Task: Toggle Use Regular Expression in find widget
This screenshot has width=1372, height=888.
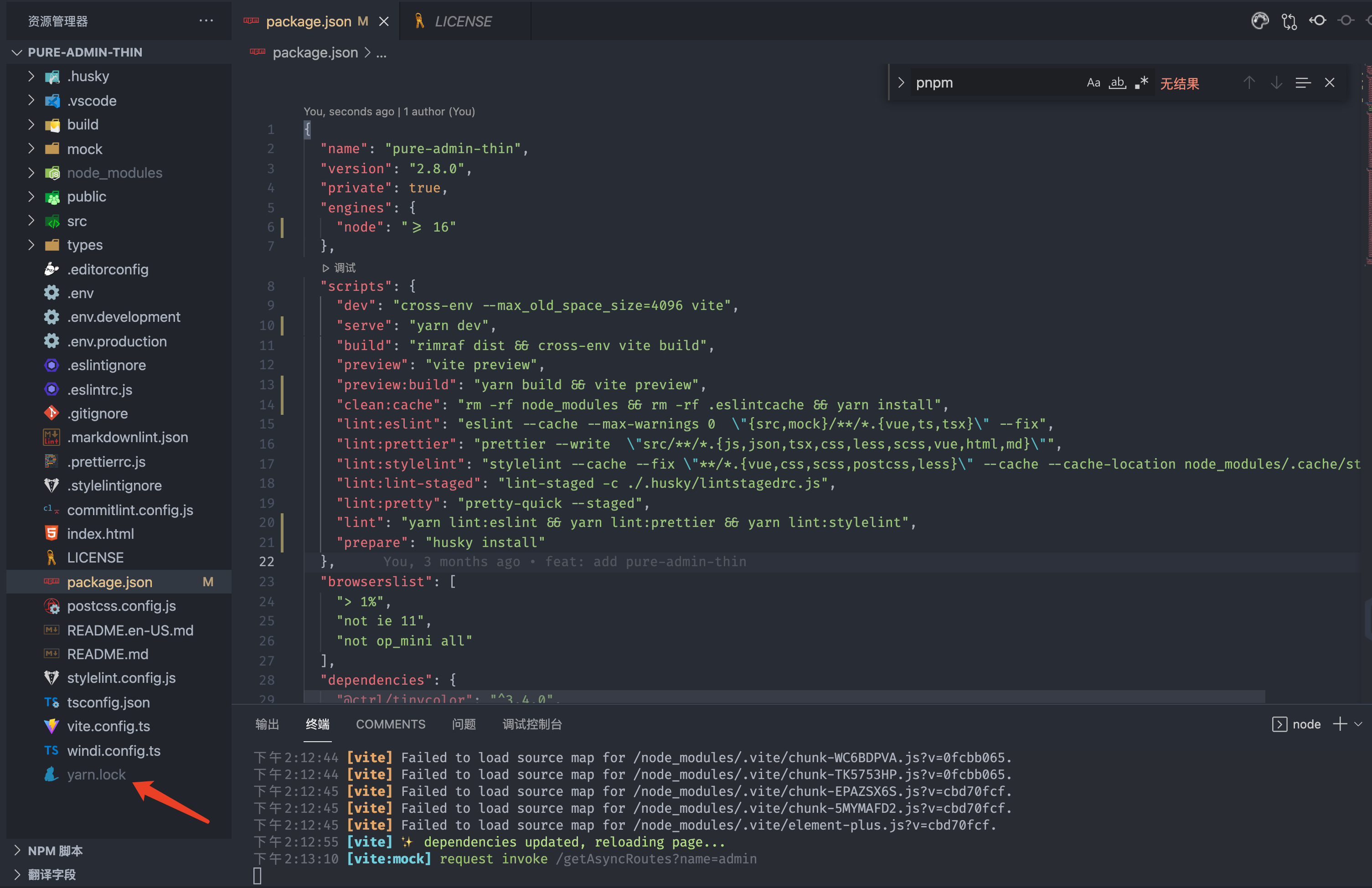Action: (x=1141, y=83)
